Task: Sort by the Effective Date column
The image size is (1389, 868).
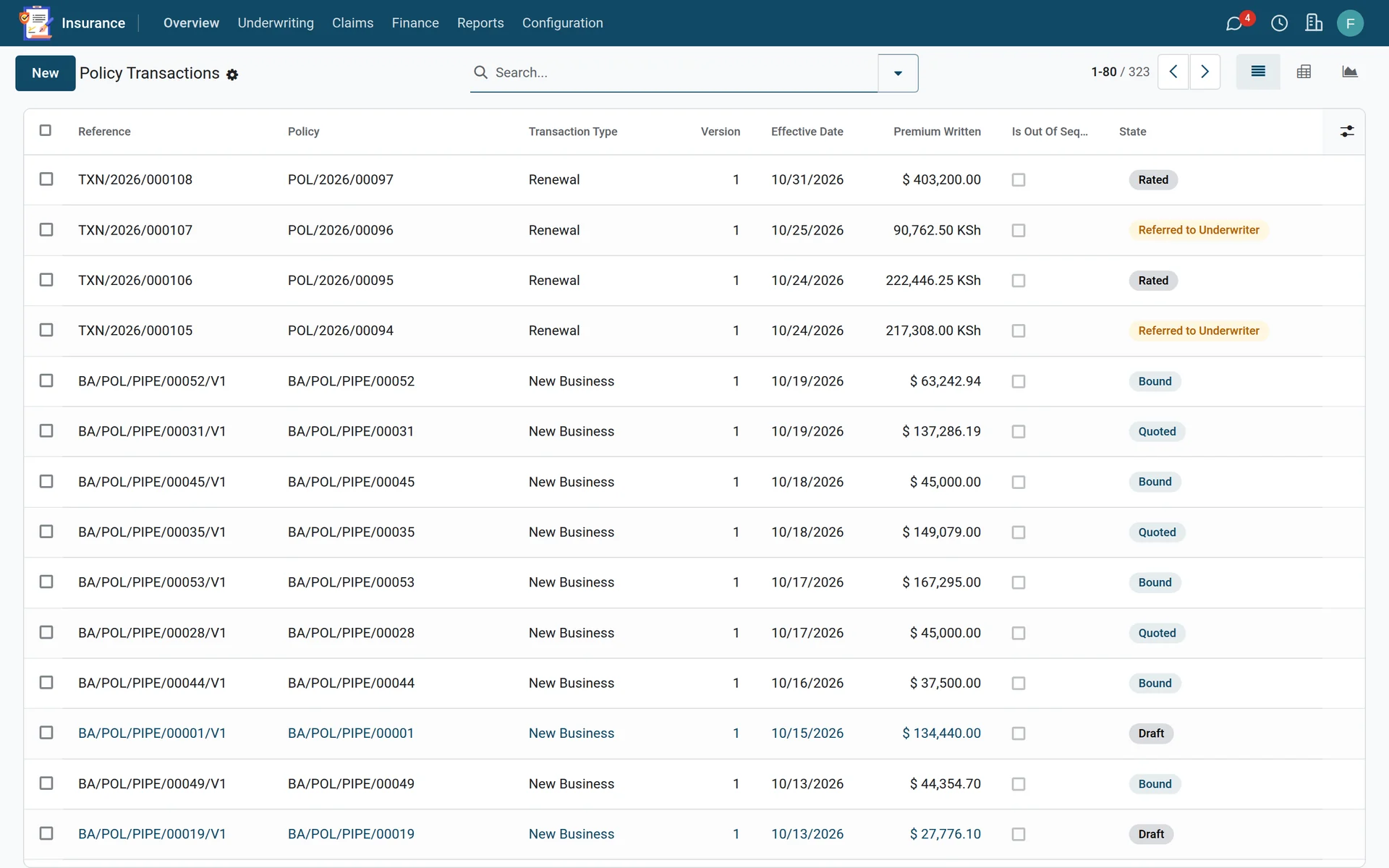Action: [x=807, y=132]
